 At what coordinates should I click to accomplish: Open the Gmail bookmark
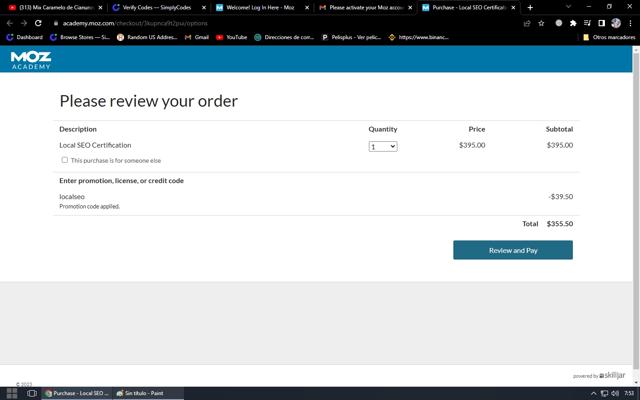(x=197, y=37)
